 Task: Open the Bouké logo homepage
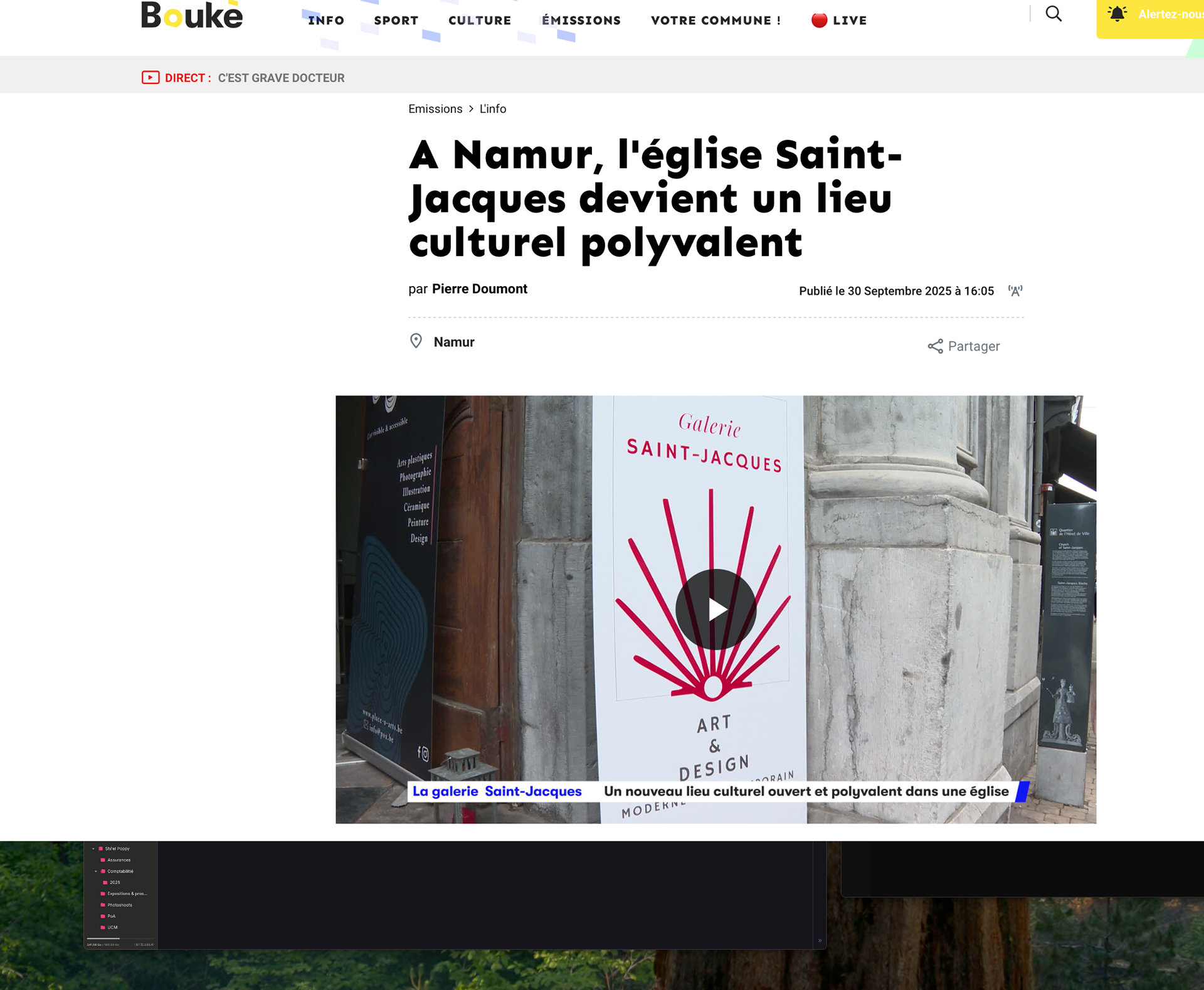click(192, 16)
